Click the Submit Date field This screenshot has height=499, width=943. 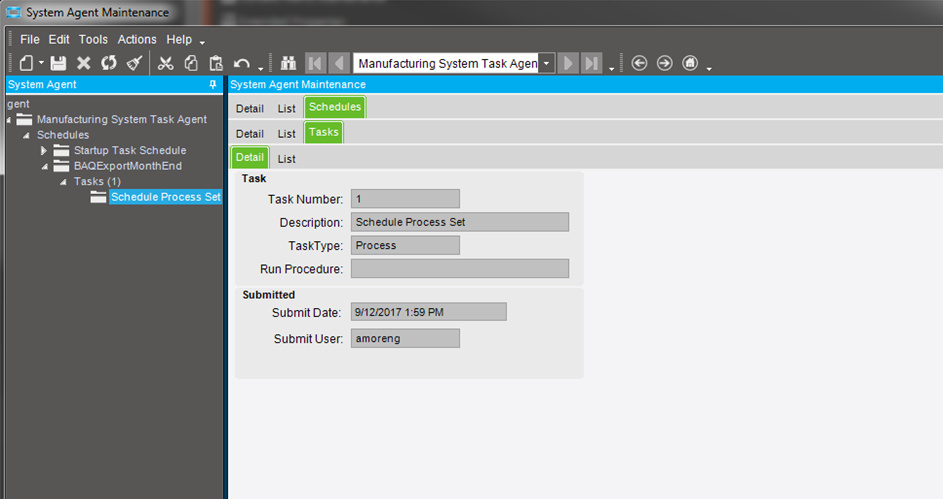[429, 312]
